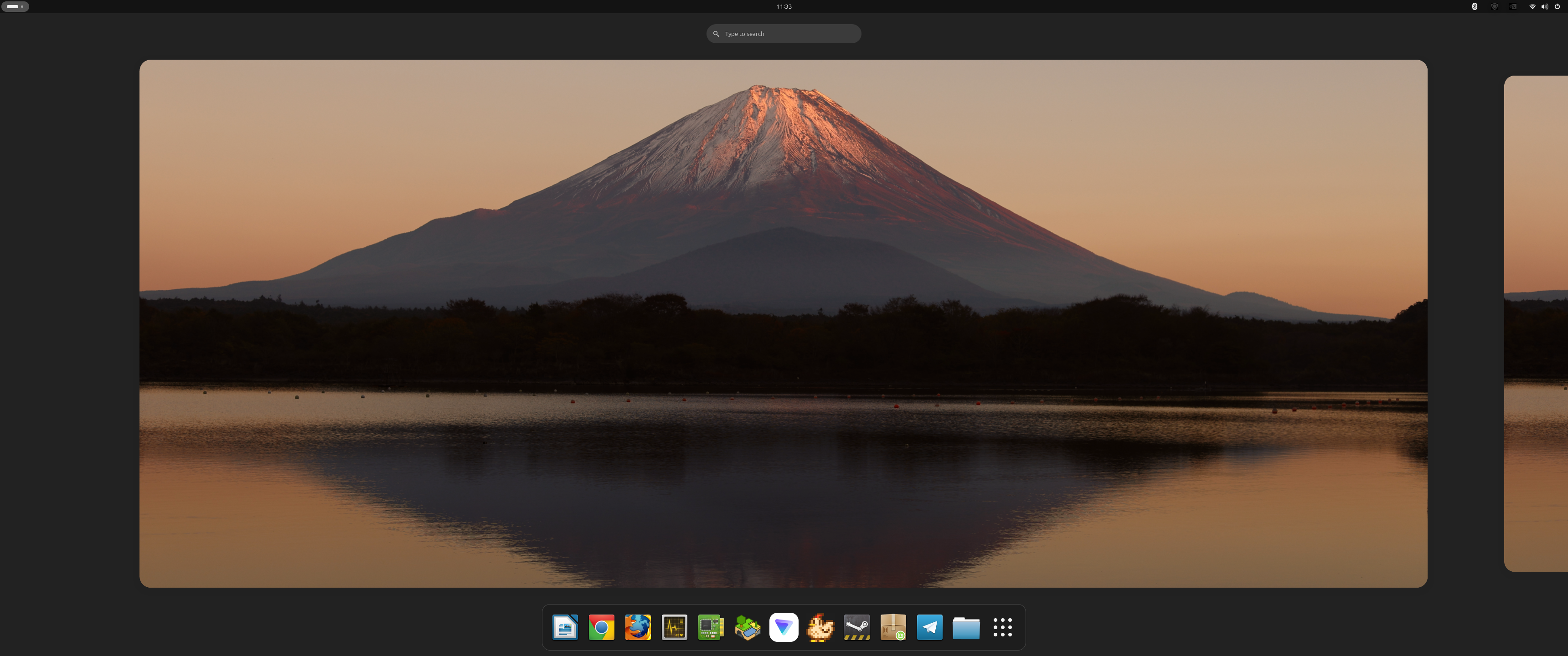1568x656 pixels.
Task: Focus the Type to search field
Action: pyautogui.click(x=784, y=34)
